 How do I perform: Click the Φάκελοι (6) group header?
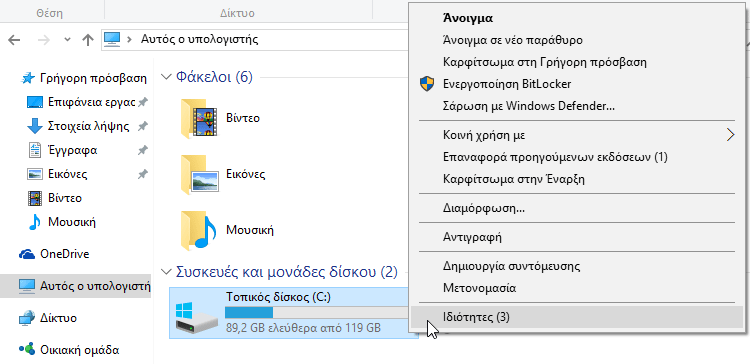click(214, 76)
